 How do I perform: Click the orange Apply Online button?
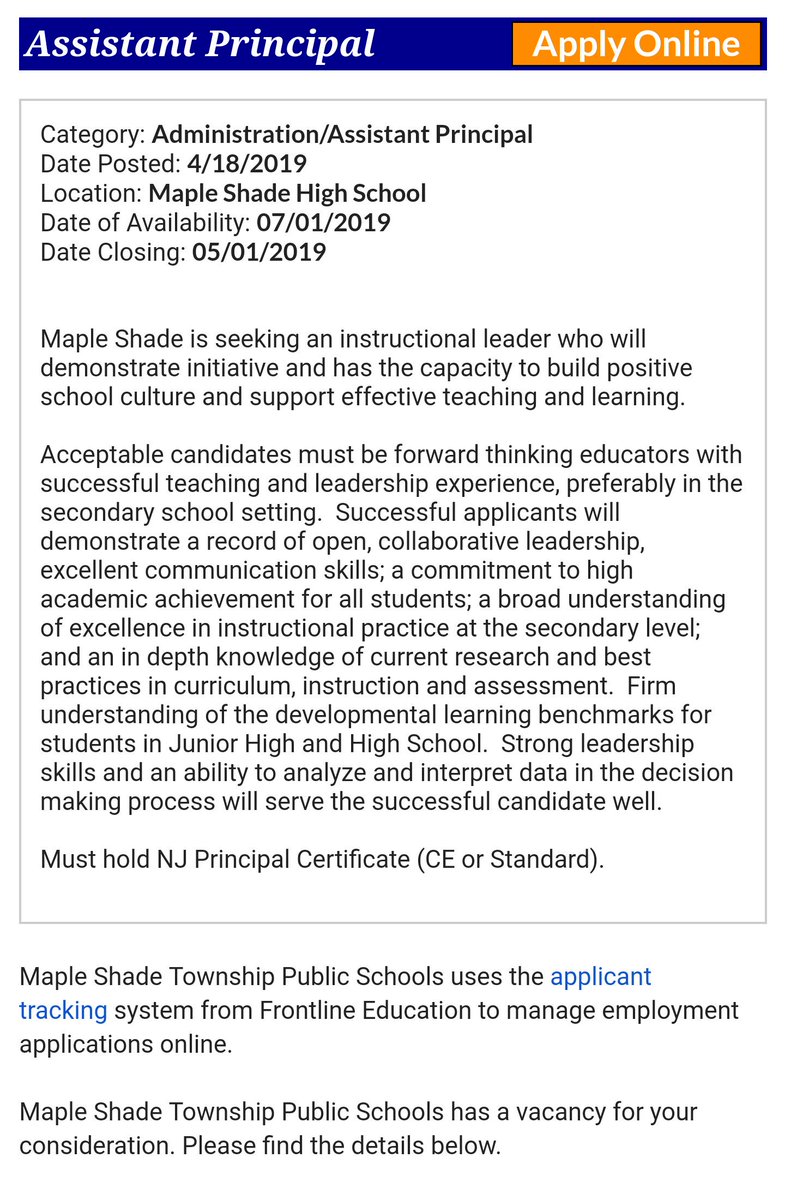coord(636,44)
